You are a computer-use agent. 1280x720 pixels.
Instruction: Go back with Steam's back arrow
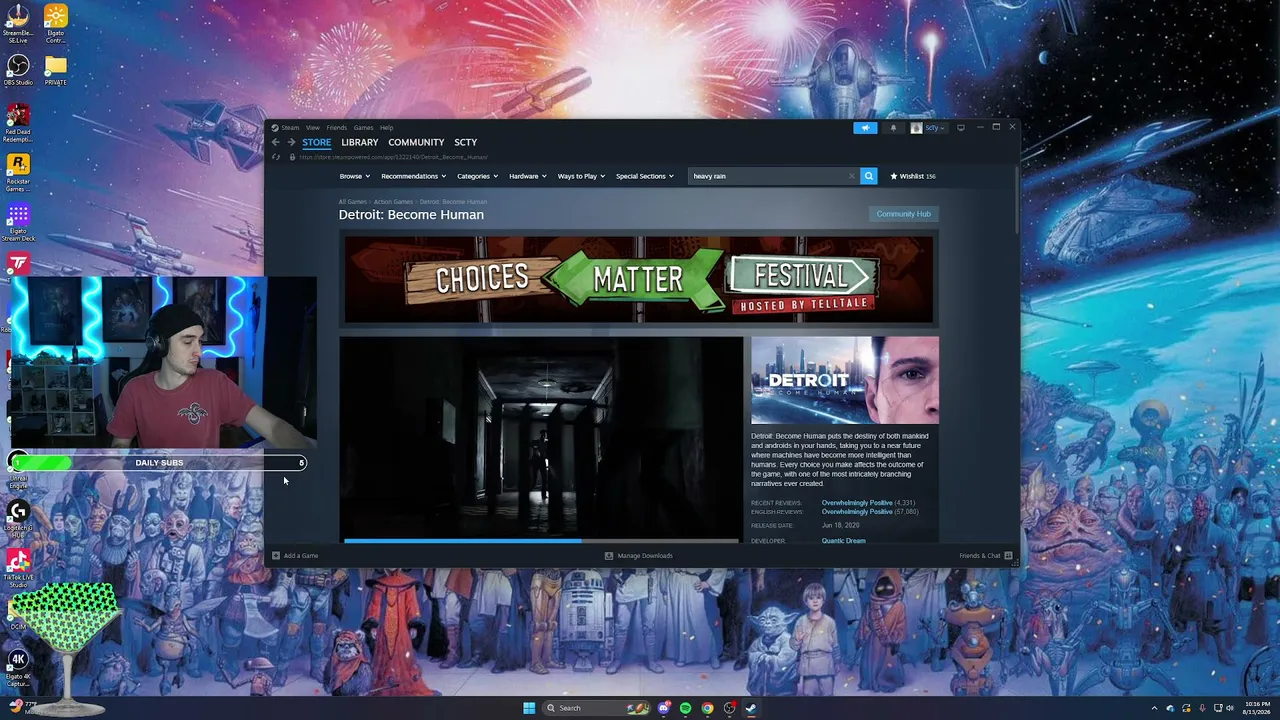[x=276, y=142]
